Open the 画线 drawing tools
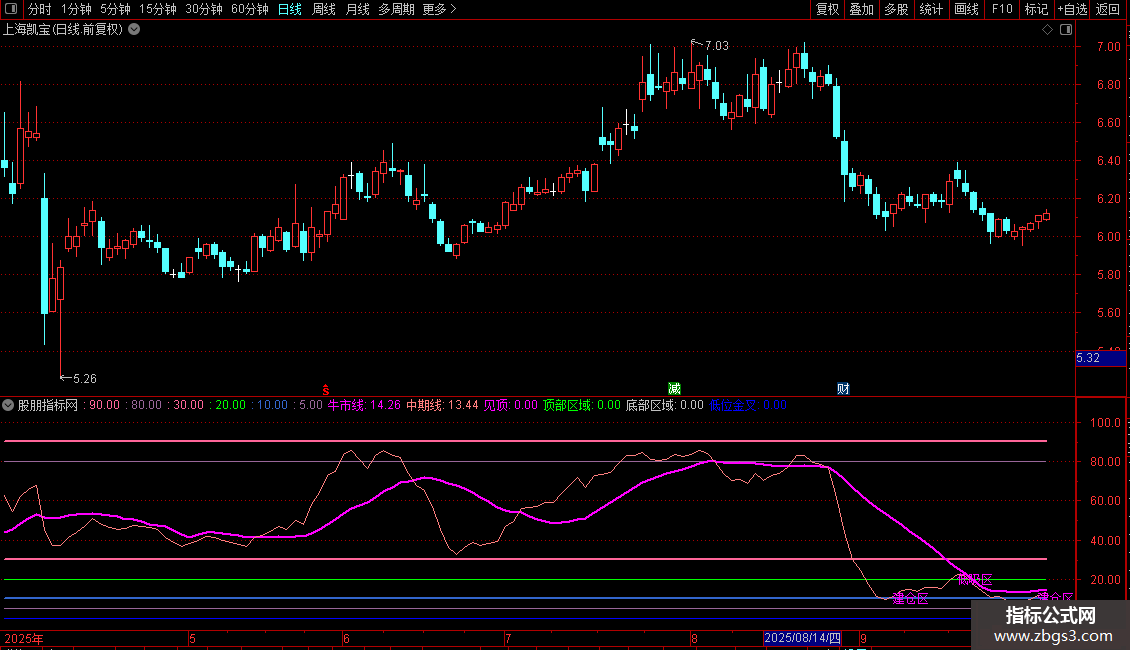This screenshot has width=1130, height=650. [x=966, y=9]
